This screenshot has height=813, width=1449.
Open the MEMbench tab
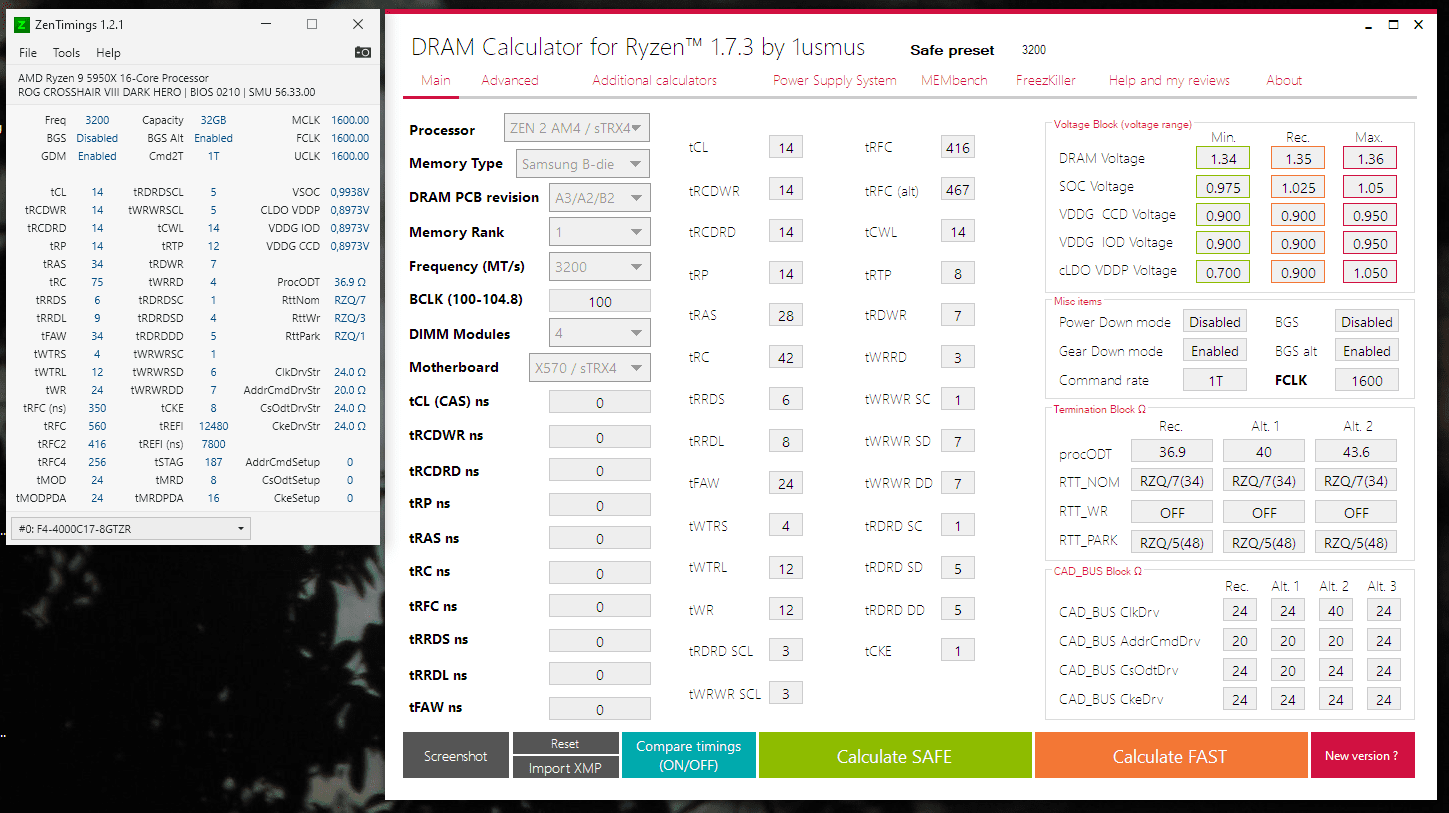[954, 80]
